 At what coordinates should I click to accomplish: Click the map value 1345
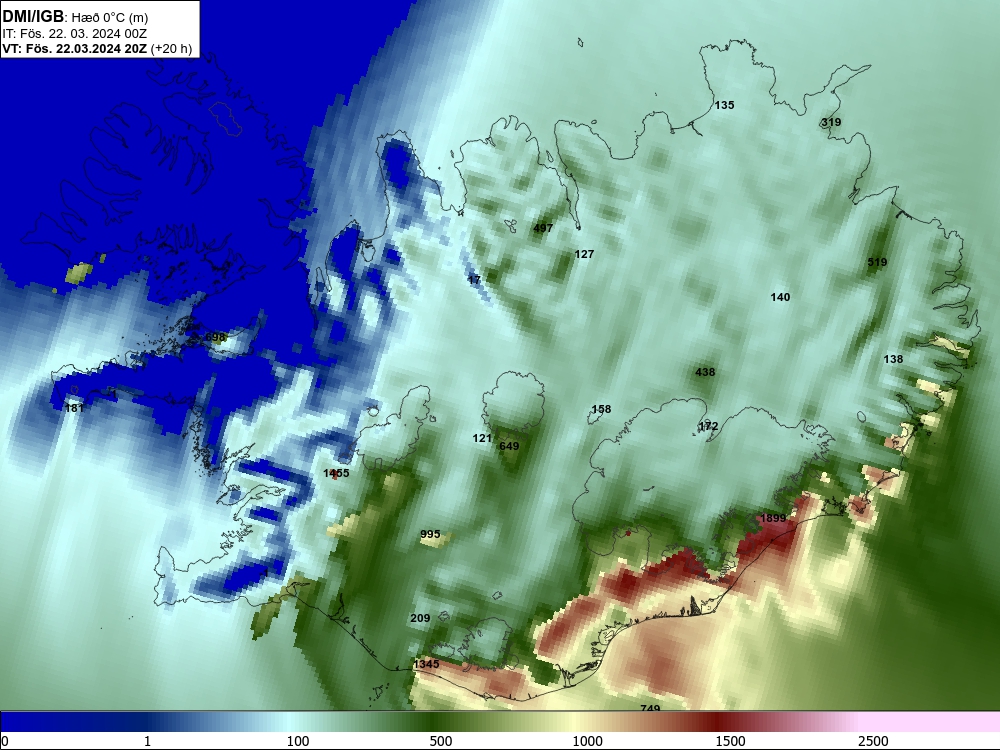tap(426, 665)
